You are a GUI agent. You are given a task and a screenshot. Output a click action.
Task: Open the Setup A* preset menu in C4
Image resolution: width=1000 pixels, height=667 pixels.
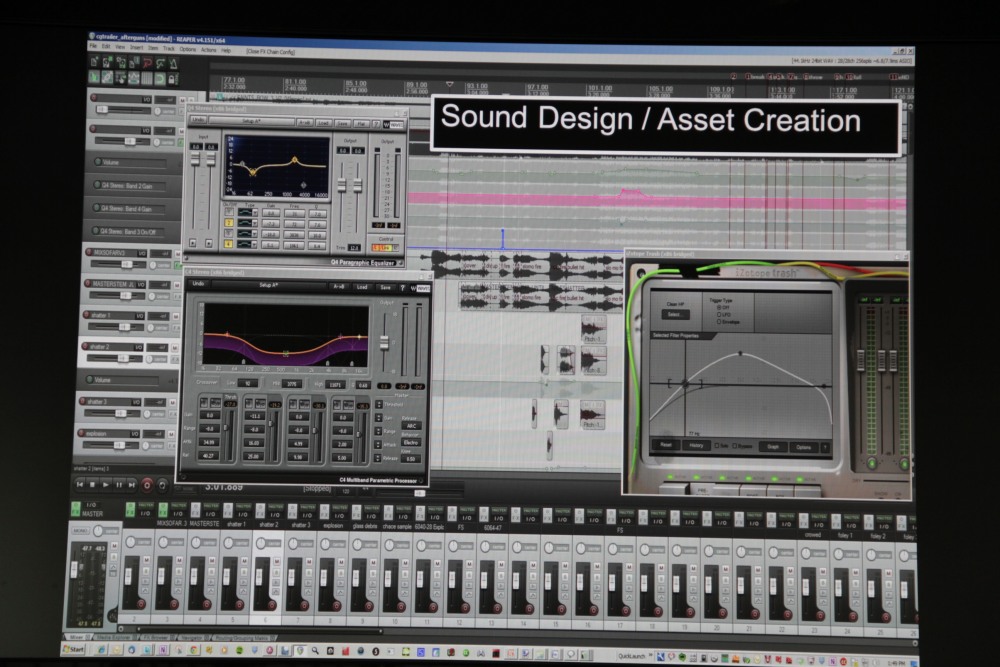(269, 285)
